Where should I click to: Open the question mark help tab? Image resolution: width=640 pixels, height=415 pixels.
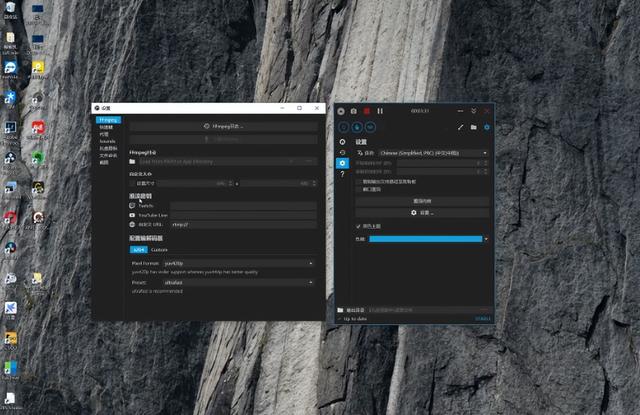(342, 174)
